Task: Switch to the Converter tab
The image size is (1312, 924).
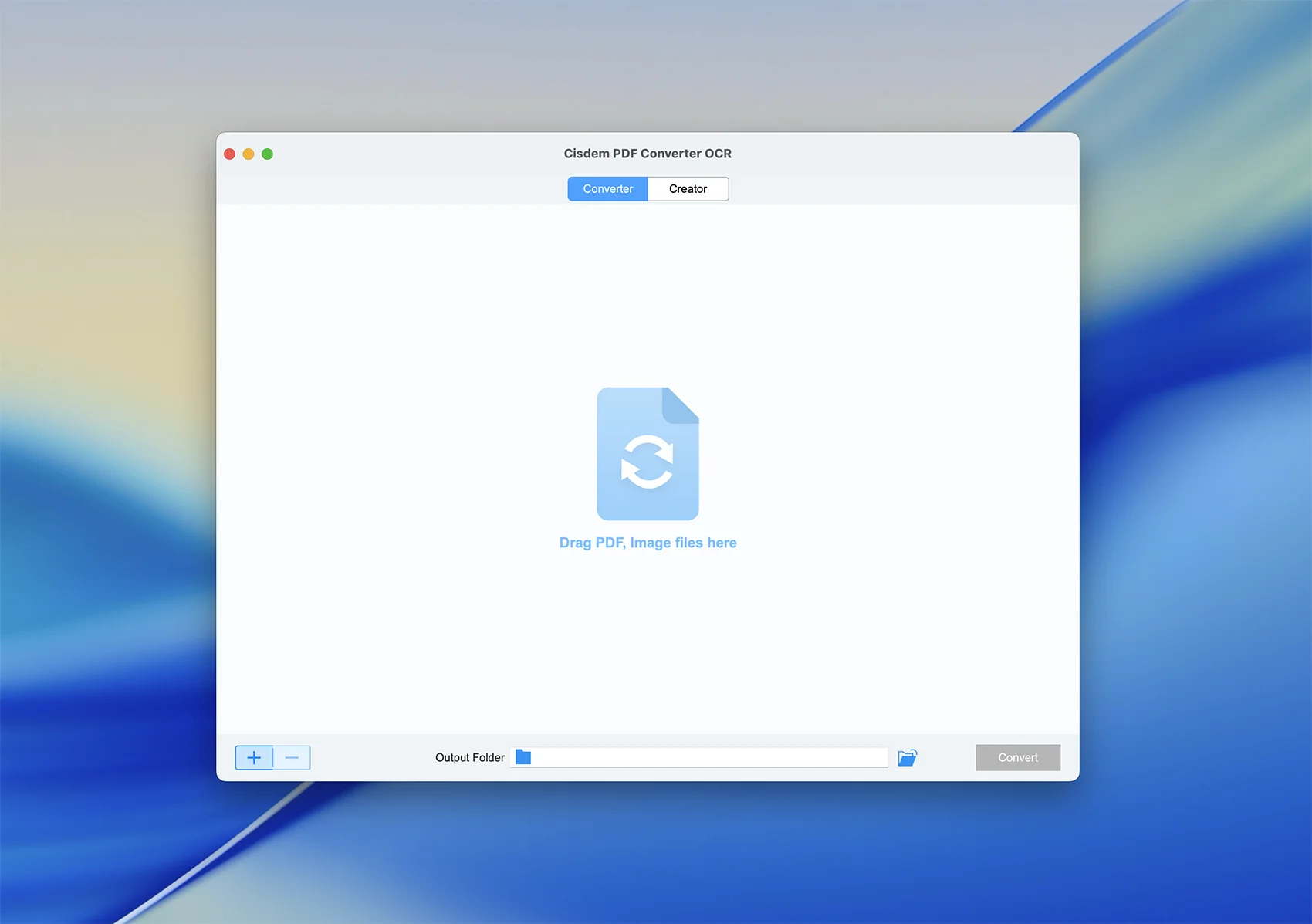Action: click(607, 189)
